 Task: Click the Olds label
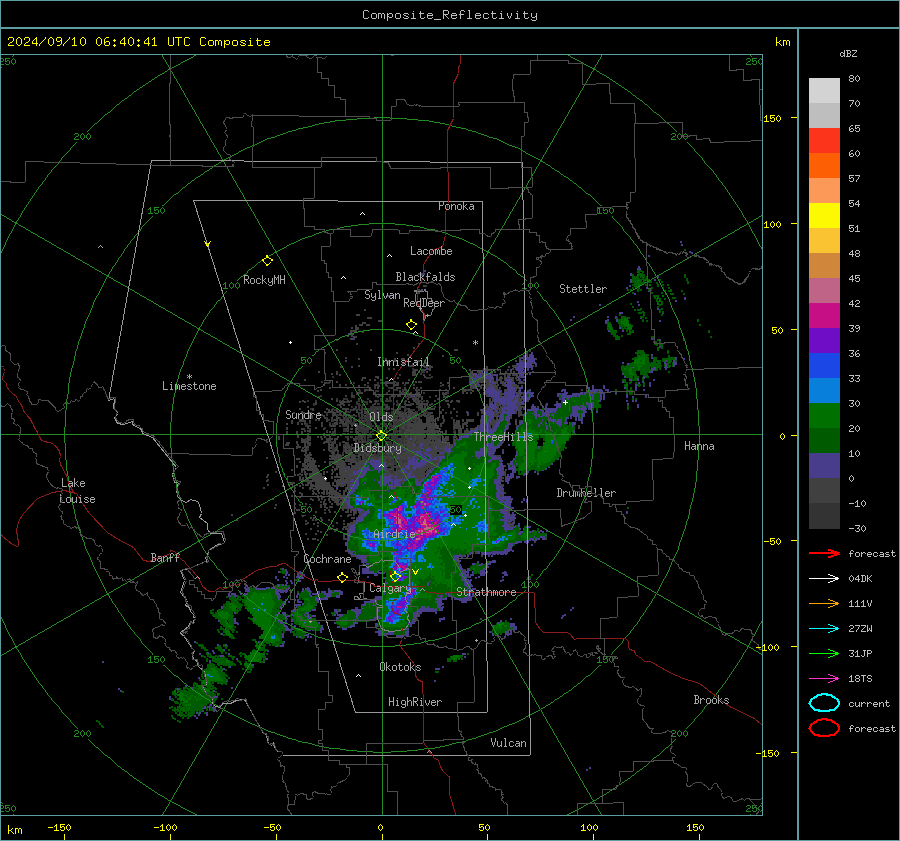coord(381,417)
